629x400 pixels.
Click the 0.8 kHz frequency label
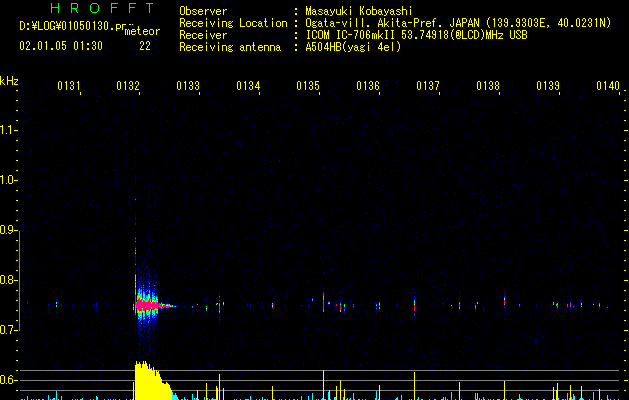click(x=8, y=280)
